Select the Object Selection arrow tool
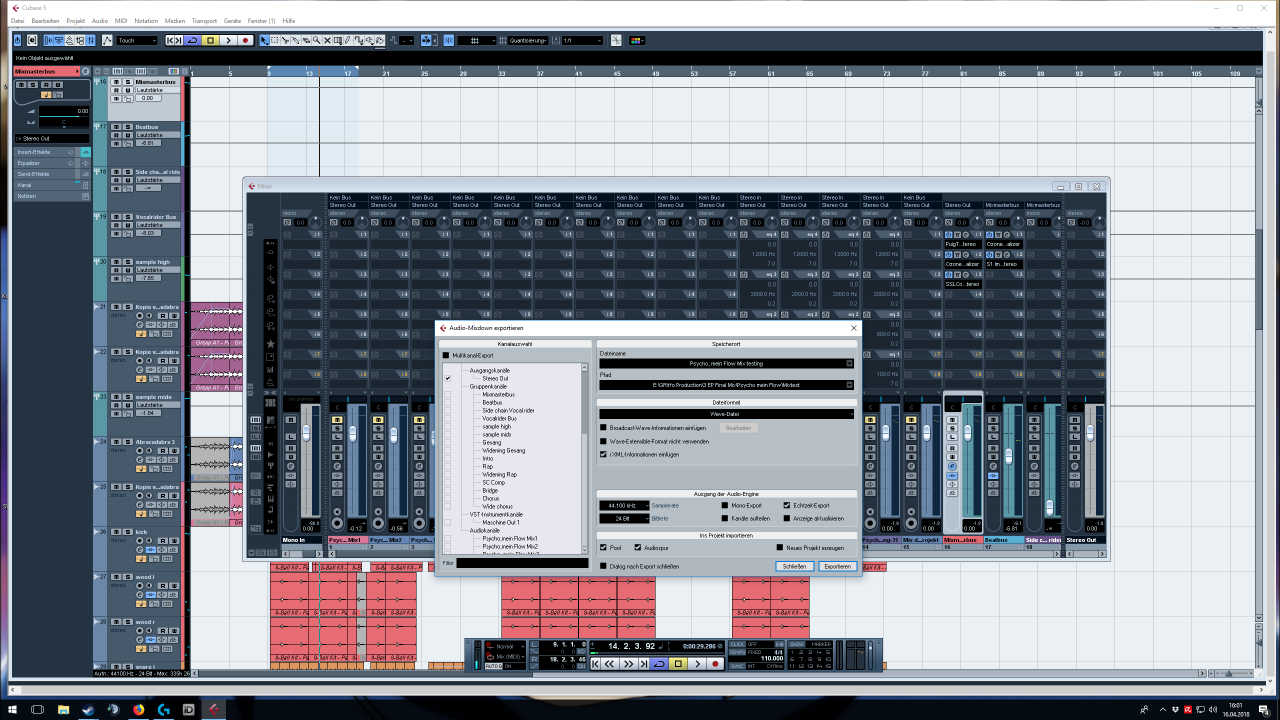 click(263, 40)
